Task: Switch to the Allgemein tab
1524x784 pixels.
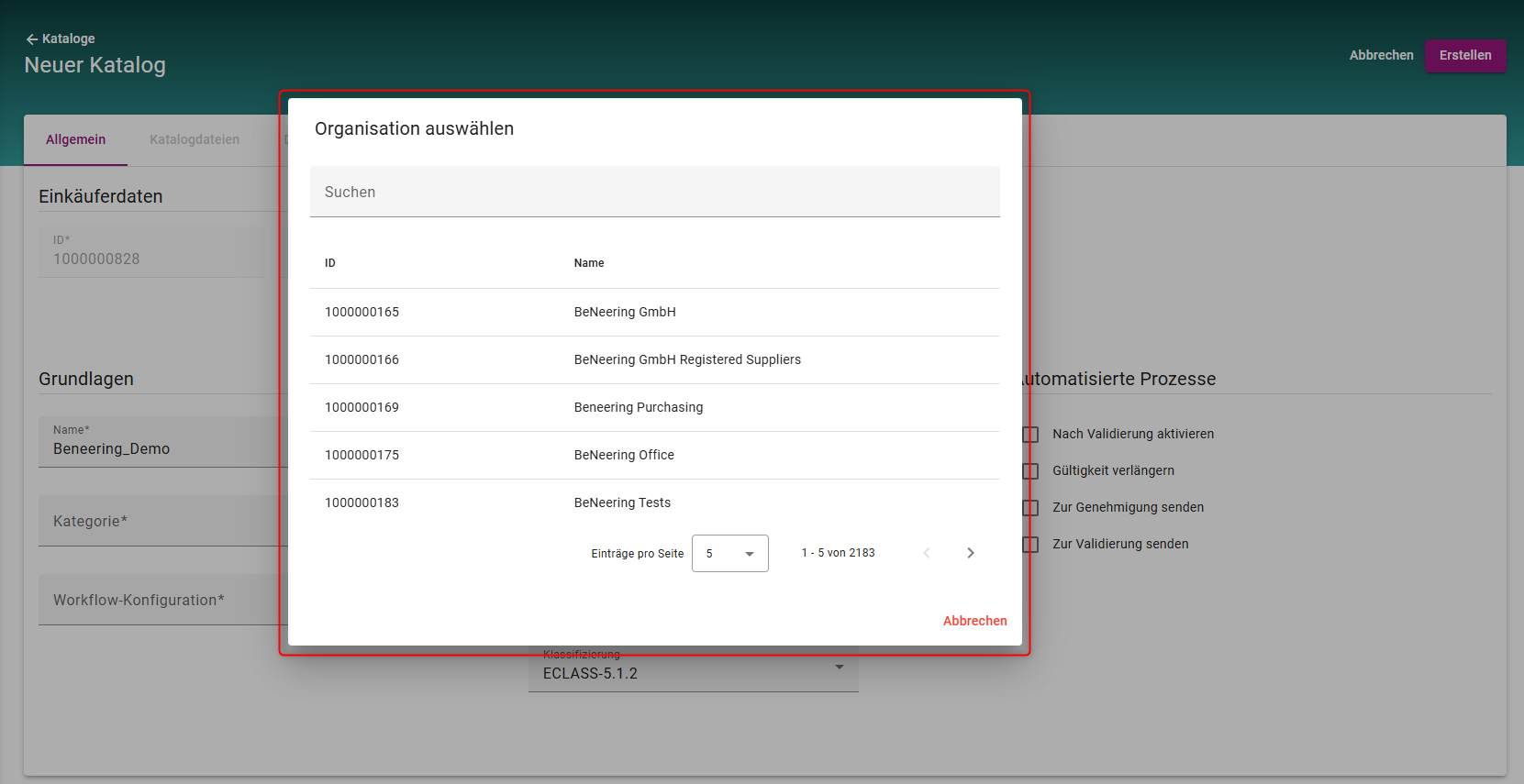Action: point(75,139)
